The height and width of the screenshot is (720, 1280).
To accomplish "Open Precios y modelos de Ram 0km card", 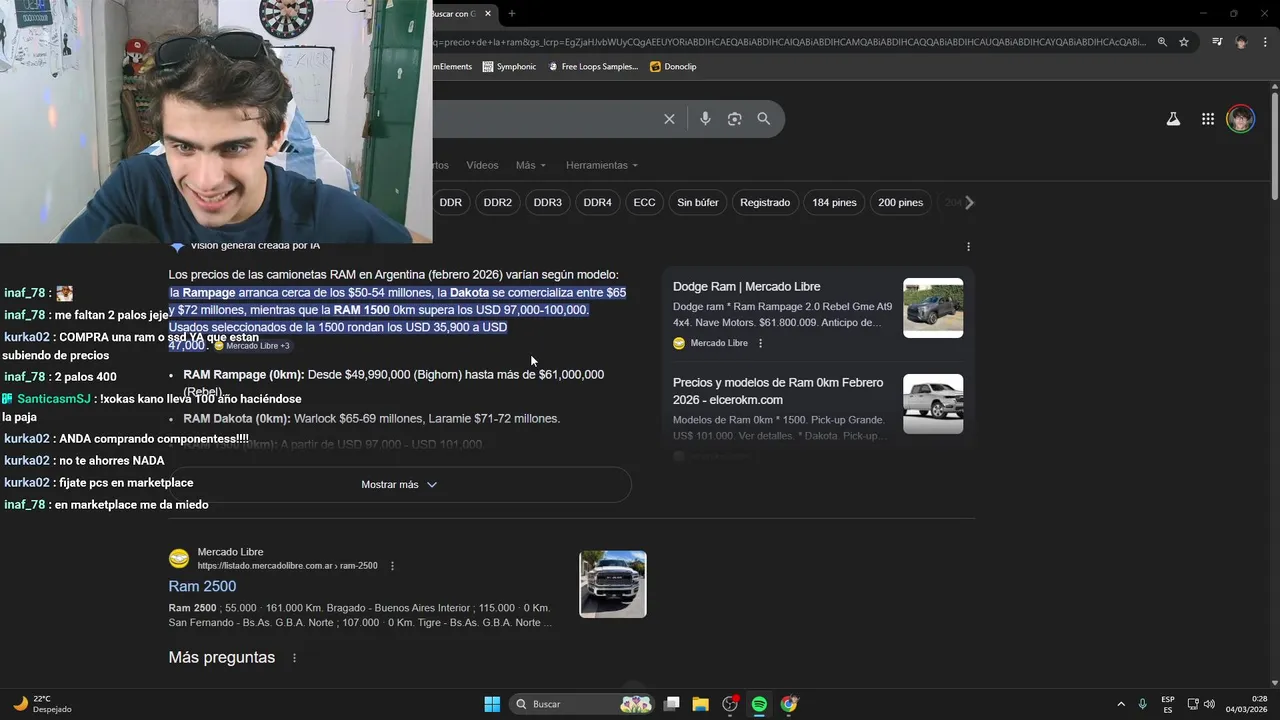I will tap(778, 391).
